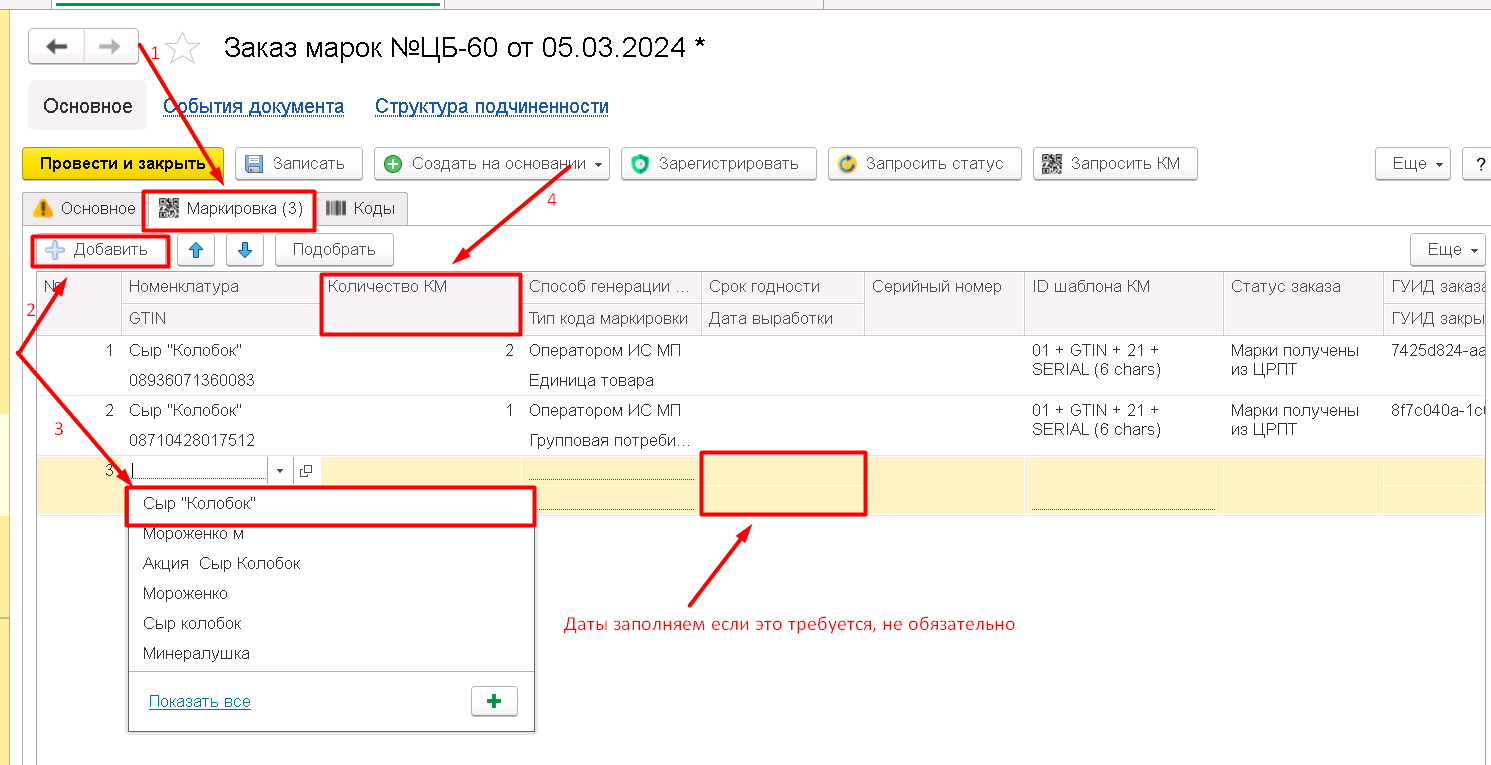This screenshot has width=1491, height=765.
Task: Click Групповая потреби… cell in row 2
Action: click(611, 440)
